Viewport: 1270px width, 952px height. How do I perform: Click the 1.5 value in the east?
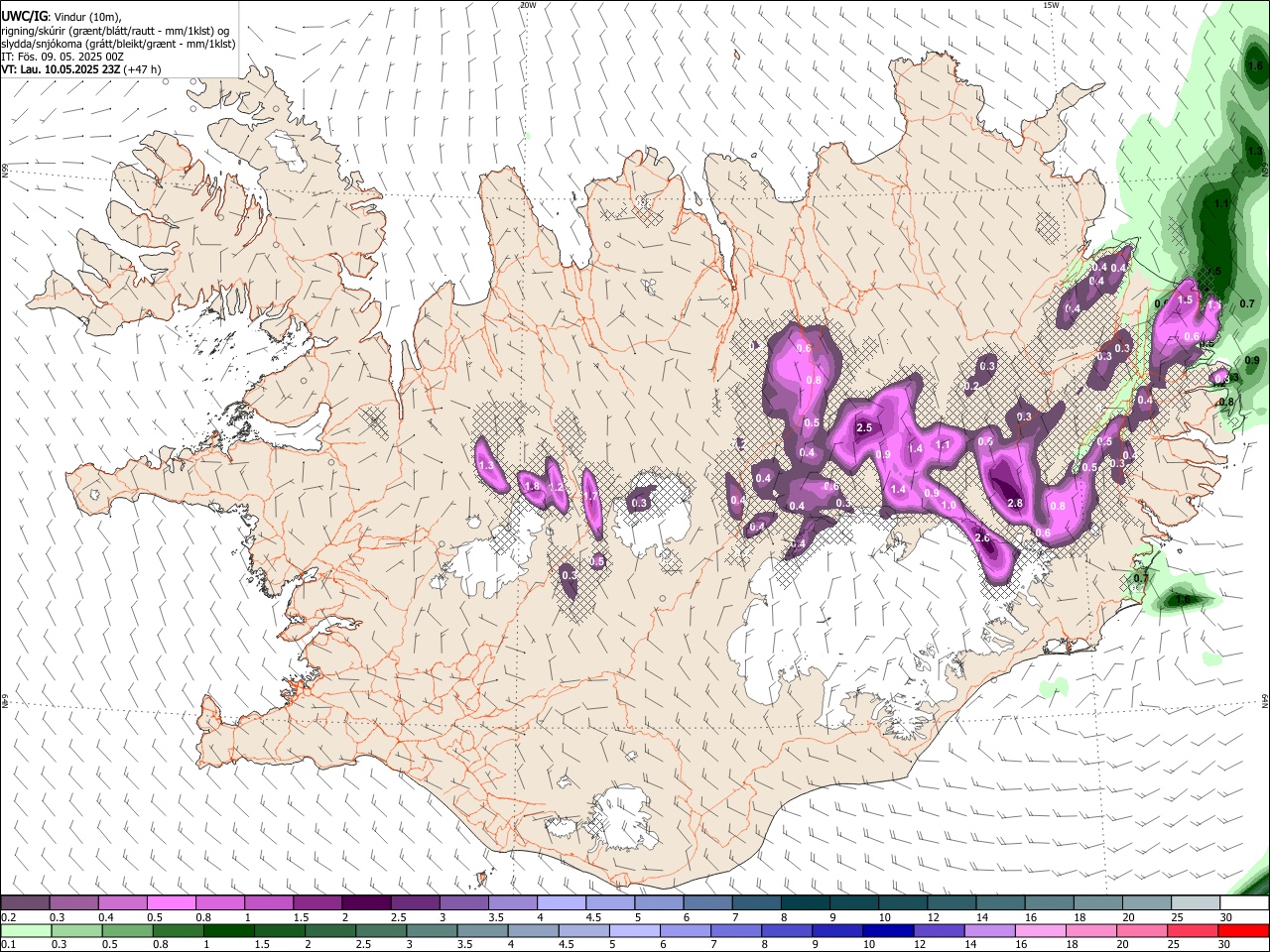point(1185,299)
